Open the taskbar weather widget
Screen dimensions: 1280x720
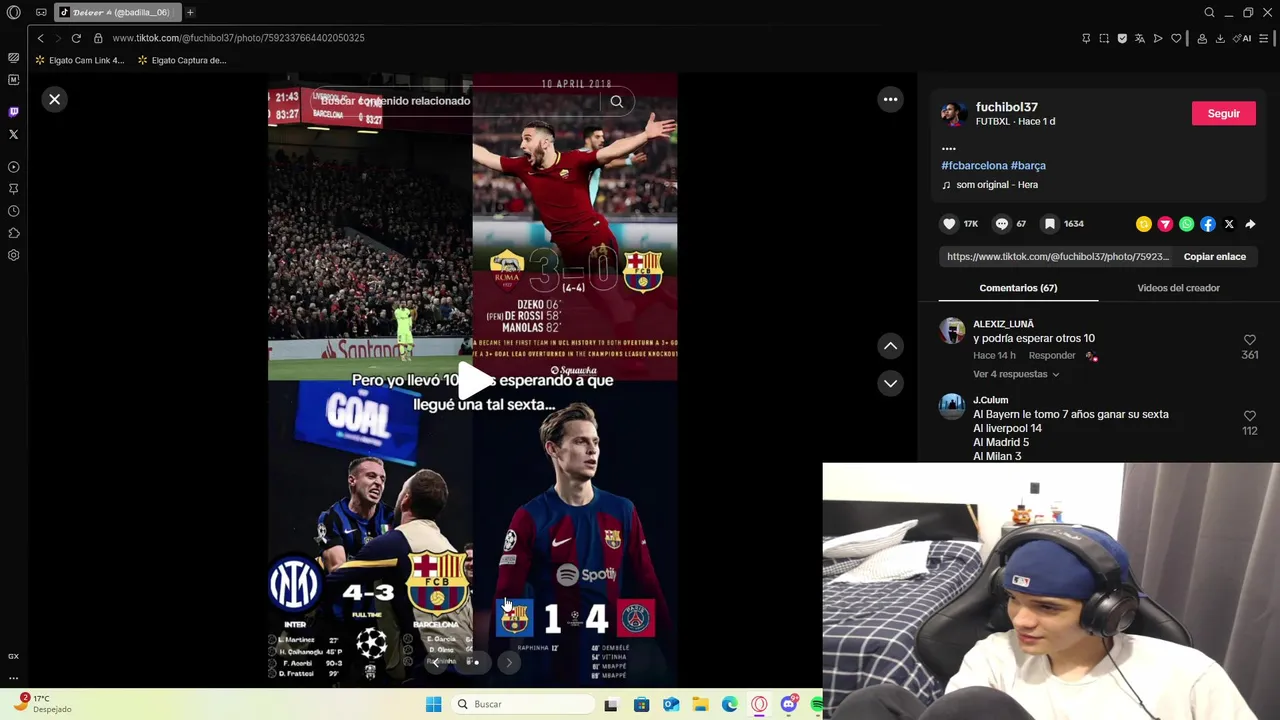click(45, 704)
